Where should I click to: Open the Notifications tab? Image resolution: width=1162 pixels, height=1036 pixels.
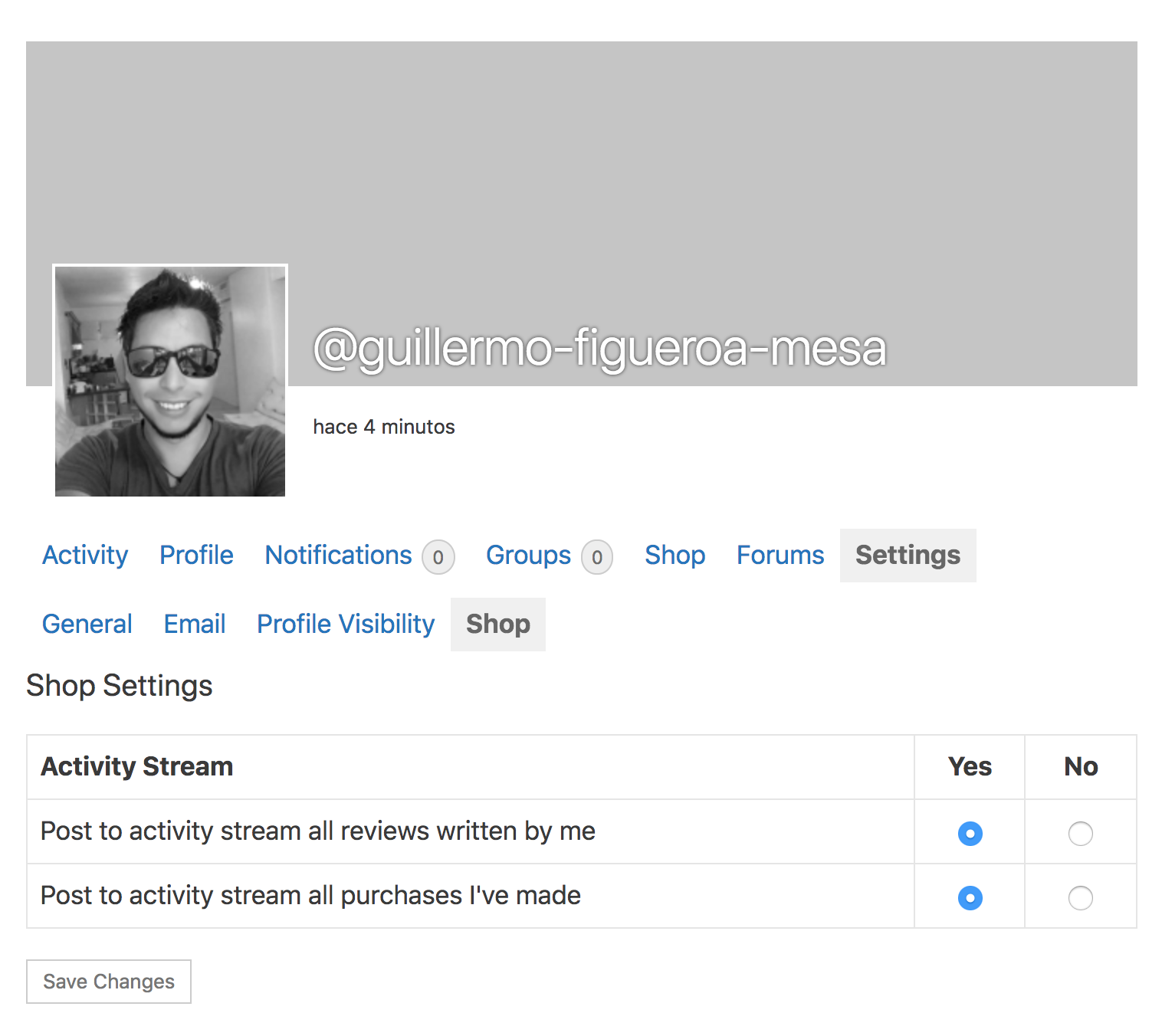pyautogui.click(x=338, y=555)
